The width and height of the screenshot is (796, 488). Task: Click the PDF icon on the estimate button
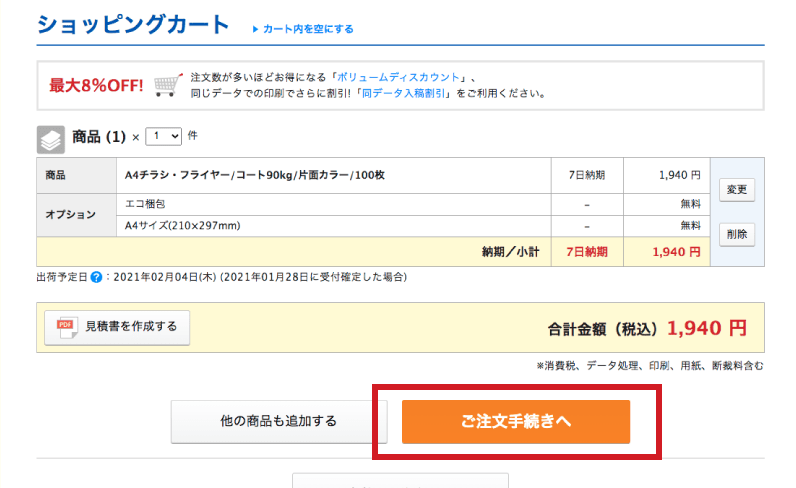point(67,327)
